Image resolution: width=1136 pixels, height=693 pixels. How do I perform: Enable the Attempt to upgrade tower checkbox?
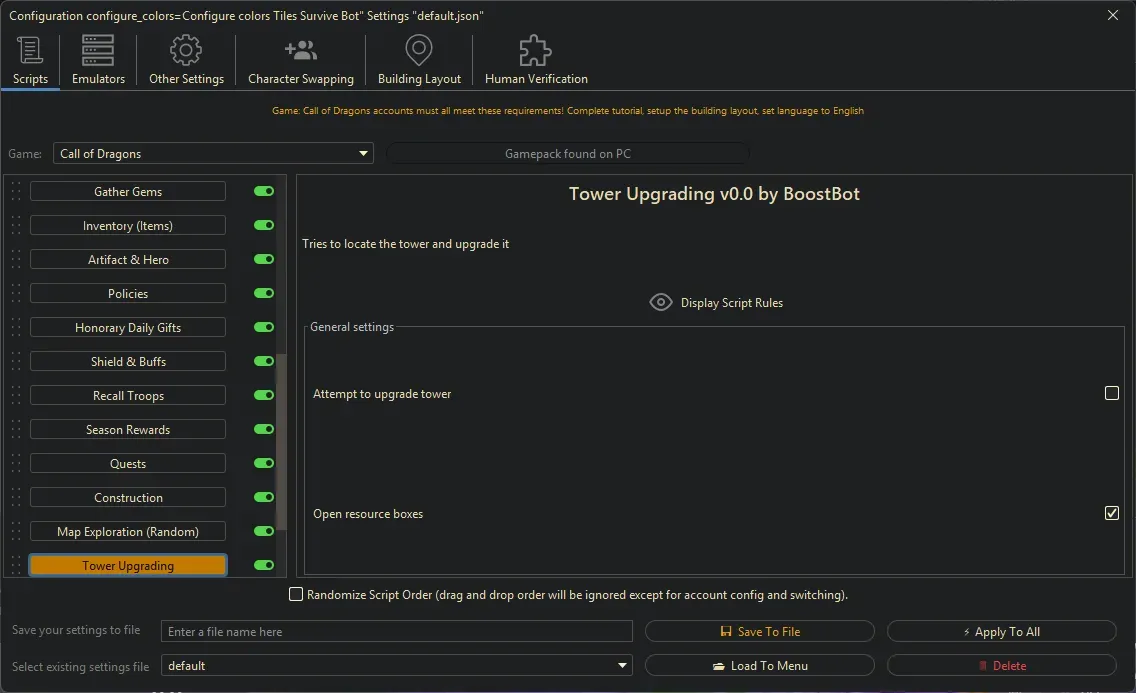click(1111, 394)
